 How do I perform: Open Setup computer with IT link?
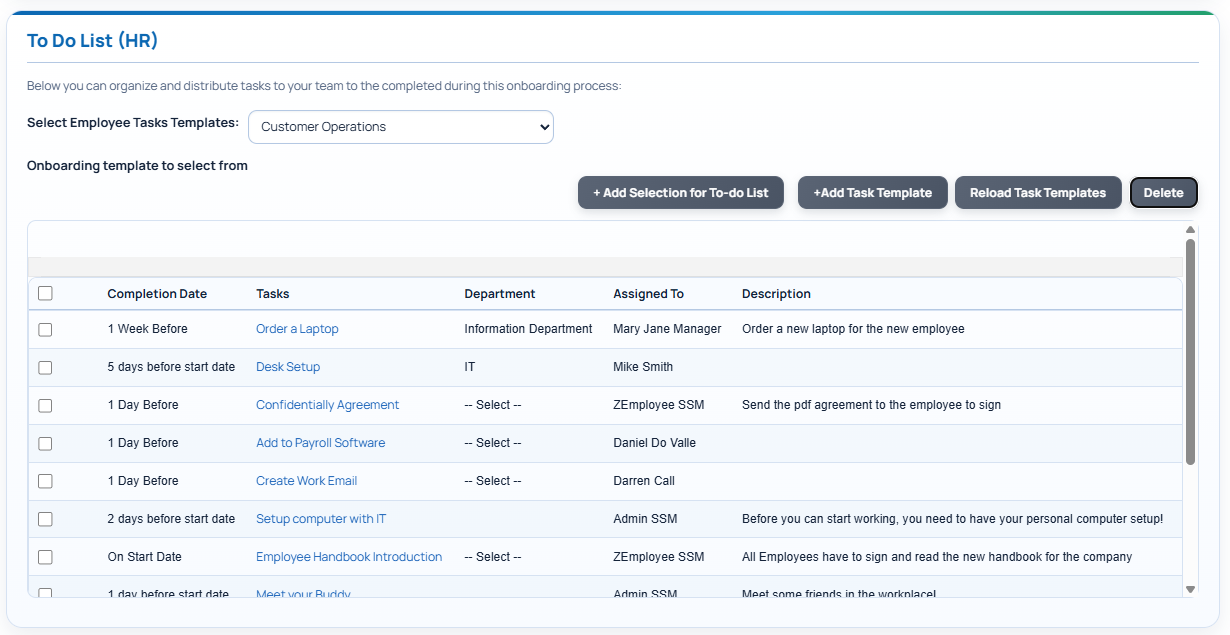point(321,519)
